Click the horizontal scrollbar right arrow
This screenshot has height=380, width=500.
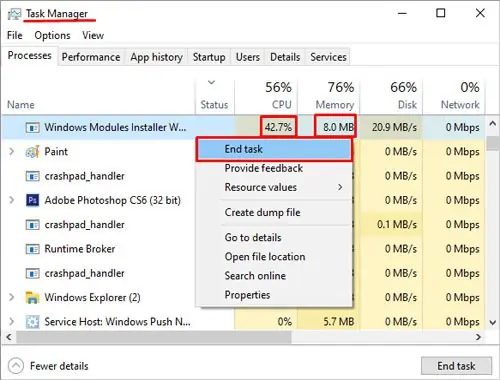(478, 337)
